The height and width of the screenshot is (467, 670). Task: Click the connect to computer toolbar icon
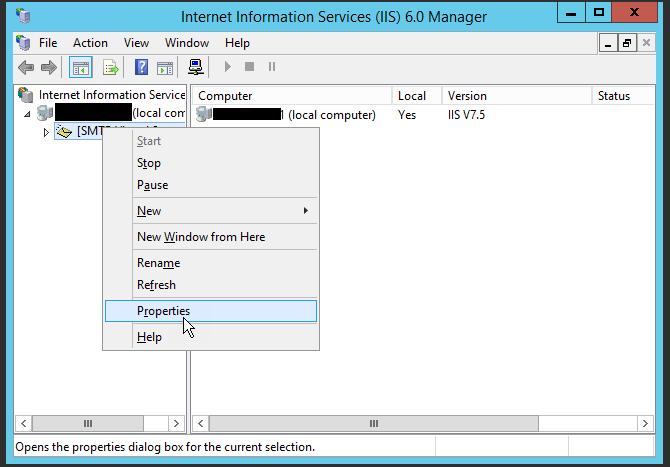pos(197,67)
